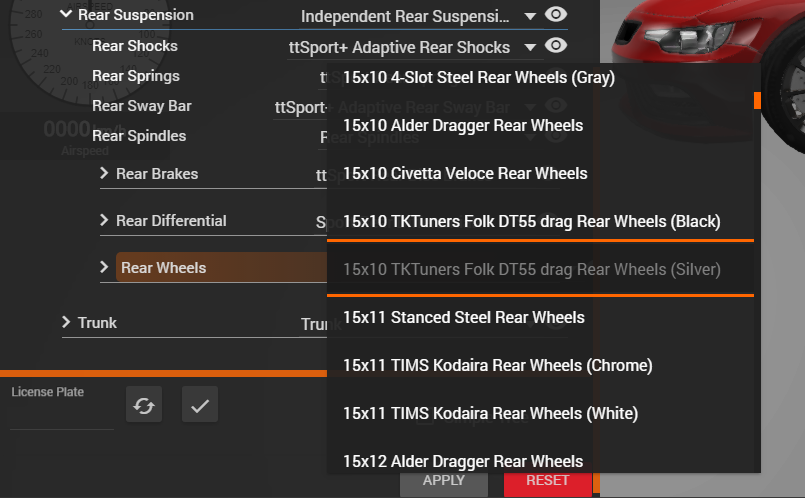The image size is (805, 498).
Task: Toggle Rear Shocks visibility eye icon
Action: point(555,46)
